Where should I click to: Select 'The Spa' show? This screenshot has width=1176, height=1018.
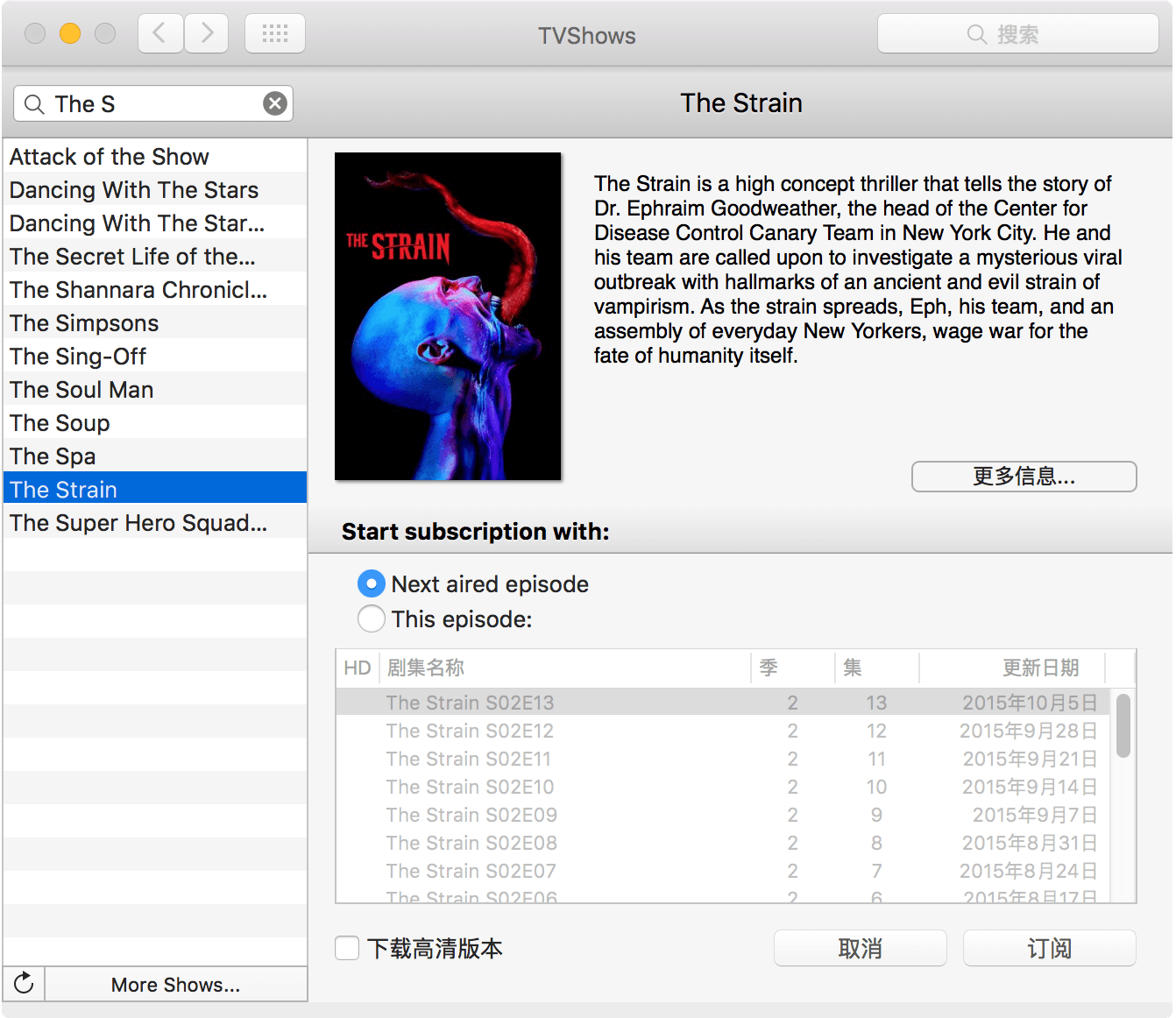pos(155,456)
